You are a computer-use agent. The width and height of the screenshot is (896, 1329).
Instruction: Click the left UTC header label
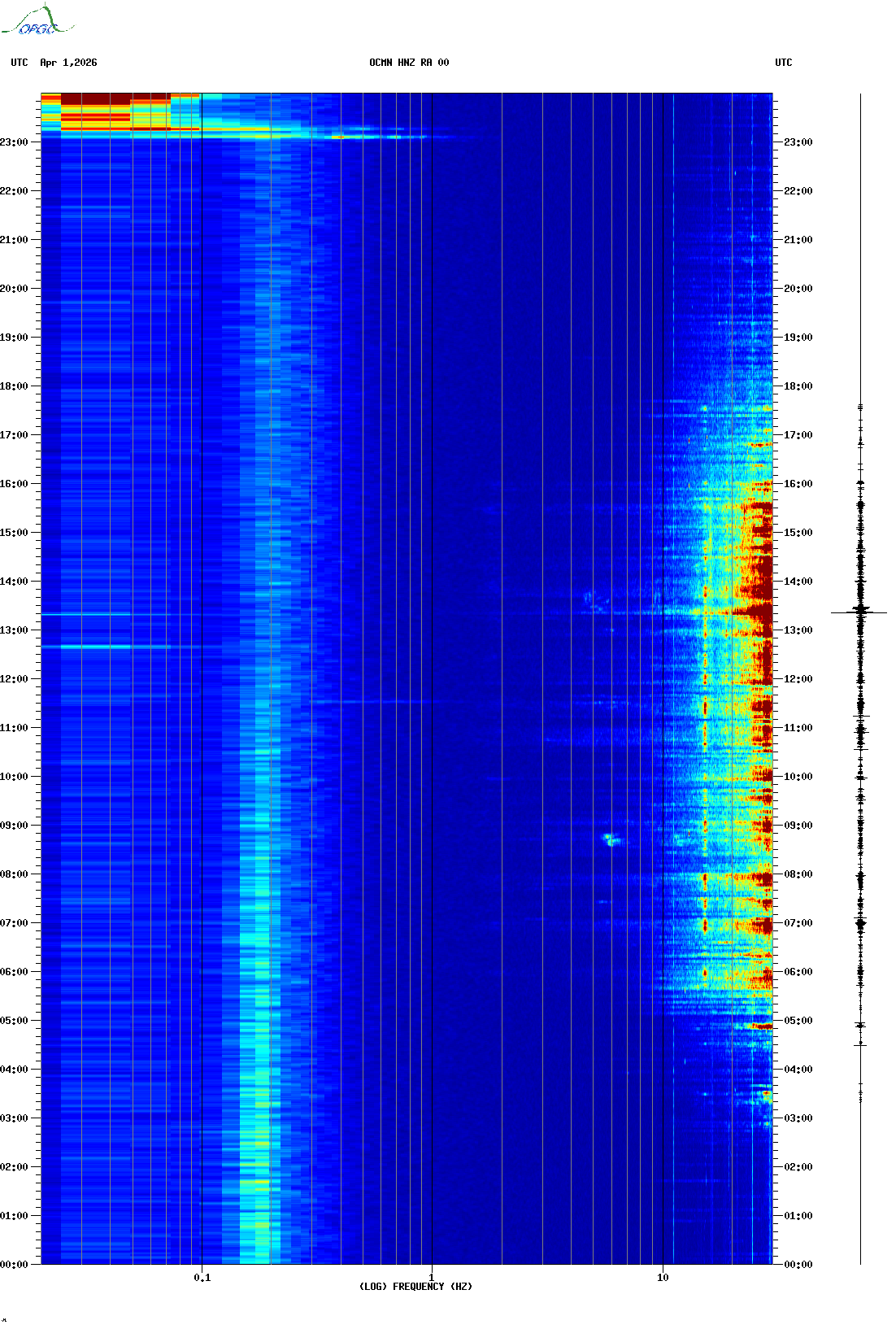[x=20, y=63]
